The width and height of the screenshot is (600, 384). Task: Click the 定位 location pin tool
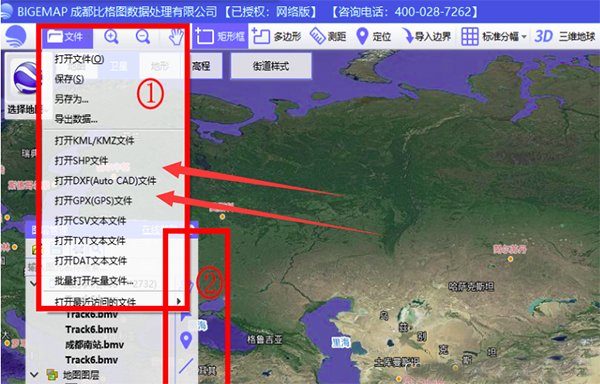point(373,36)
